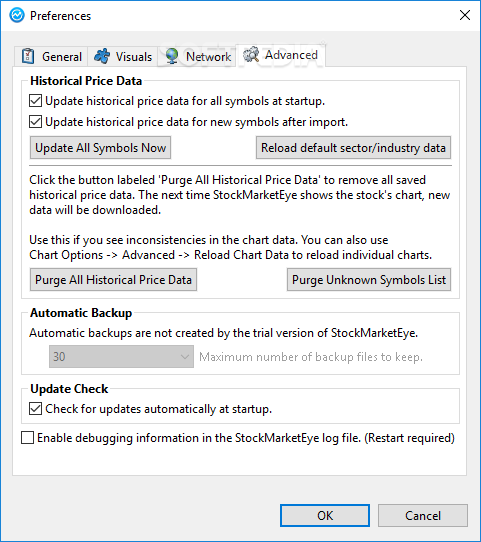481x542 pixels.
Task: Click Reload default sector/industry data
Action: (x=353, y=148)
